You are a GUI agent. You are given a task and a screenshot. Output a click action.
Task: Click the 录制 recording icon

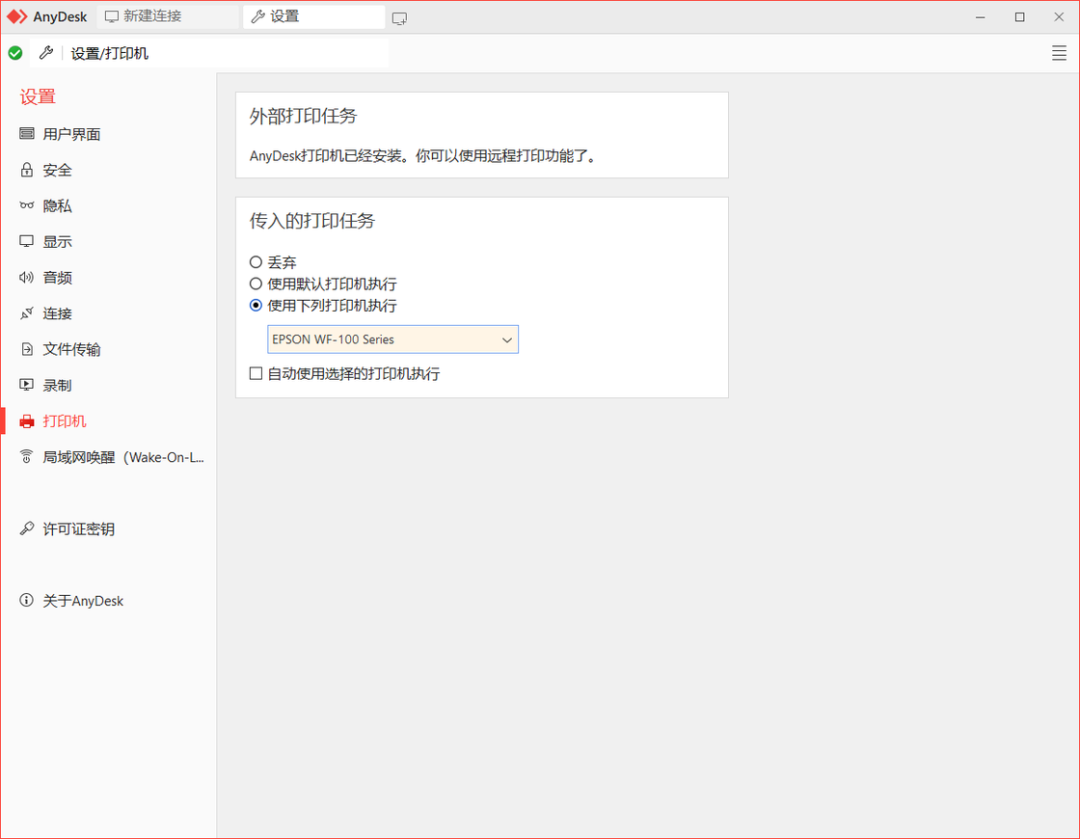pos(27,385)
